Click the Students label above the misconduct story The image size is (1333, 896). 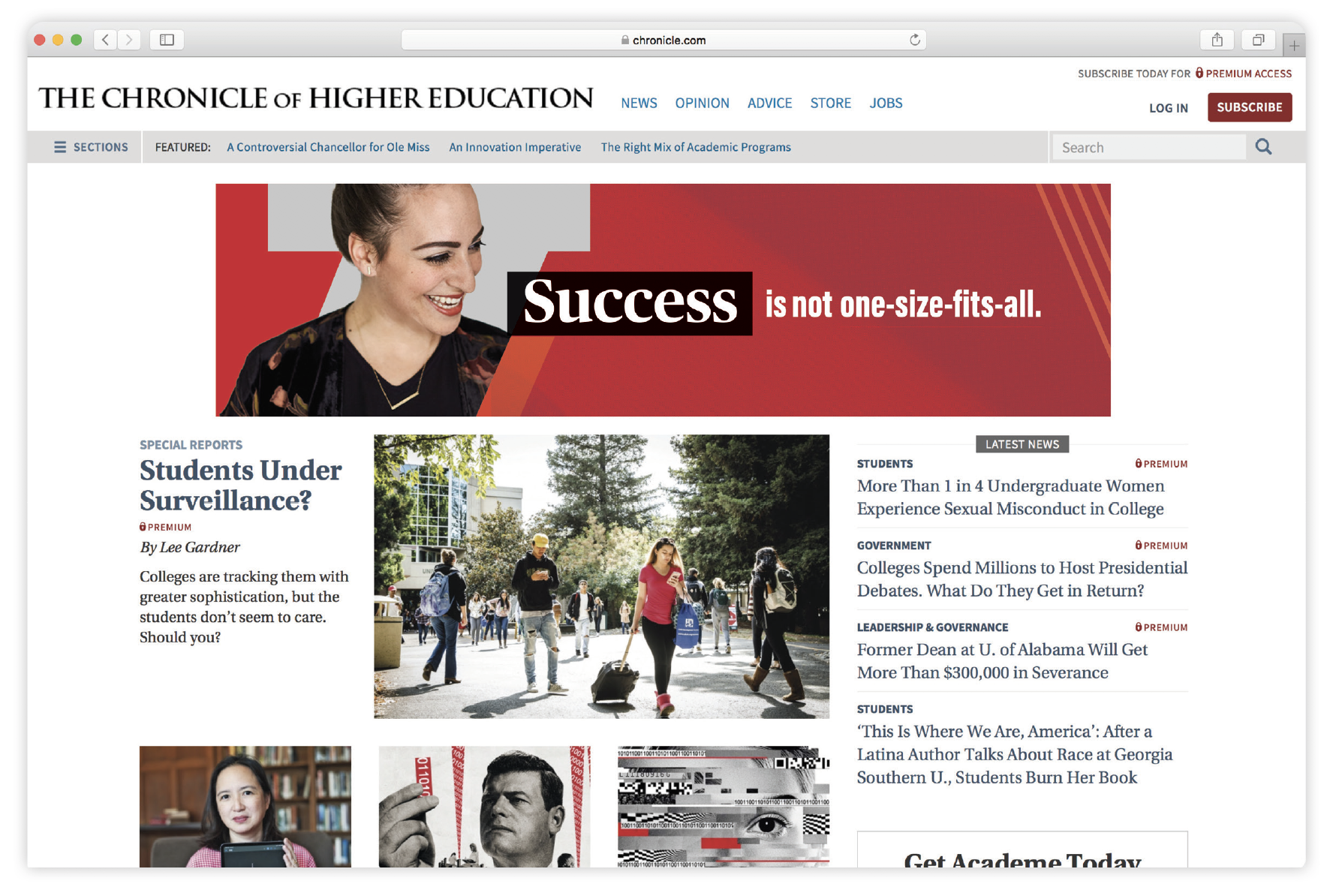coord(885,464)
